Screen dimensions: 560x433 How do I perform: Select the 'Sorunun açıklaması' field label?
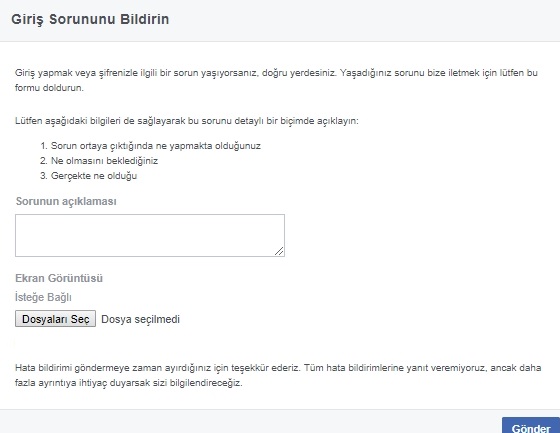(x=66, y=201)
